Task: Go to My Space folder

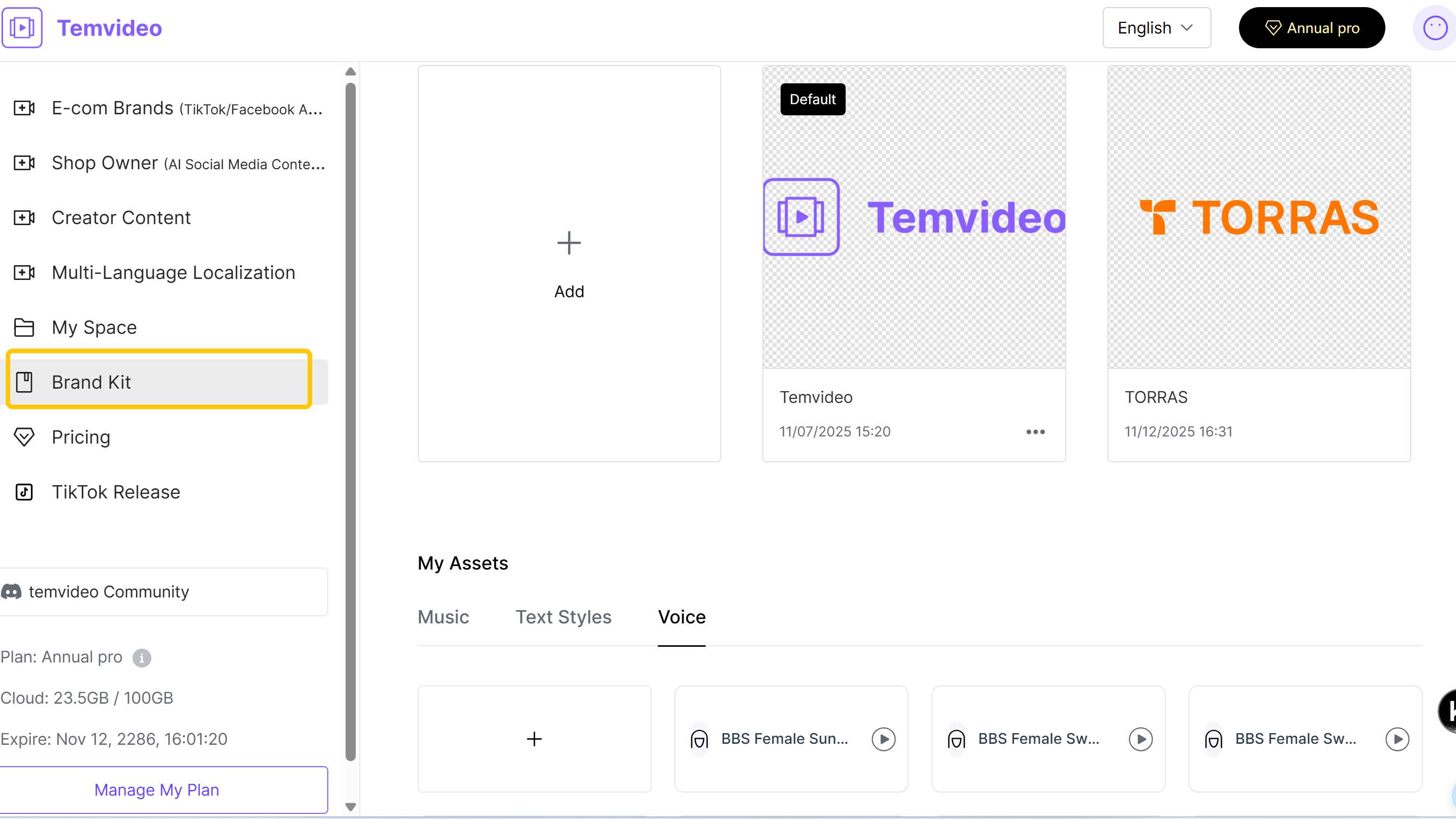Action: [x=94, y=327]
